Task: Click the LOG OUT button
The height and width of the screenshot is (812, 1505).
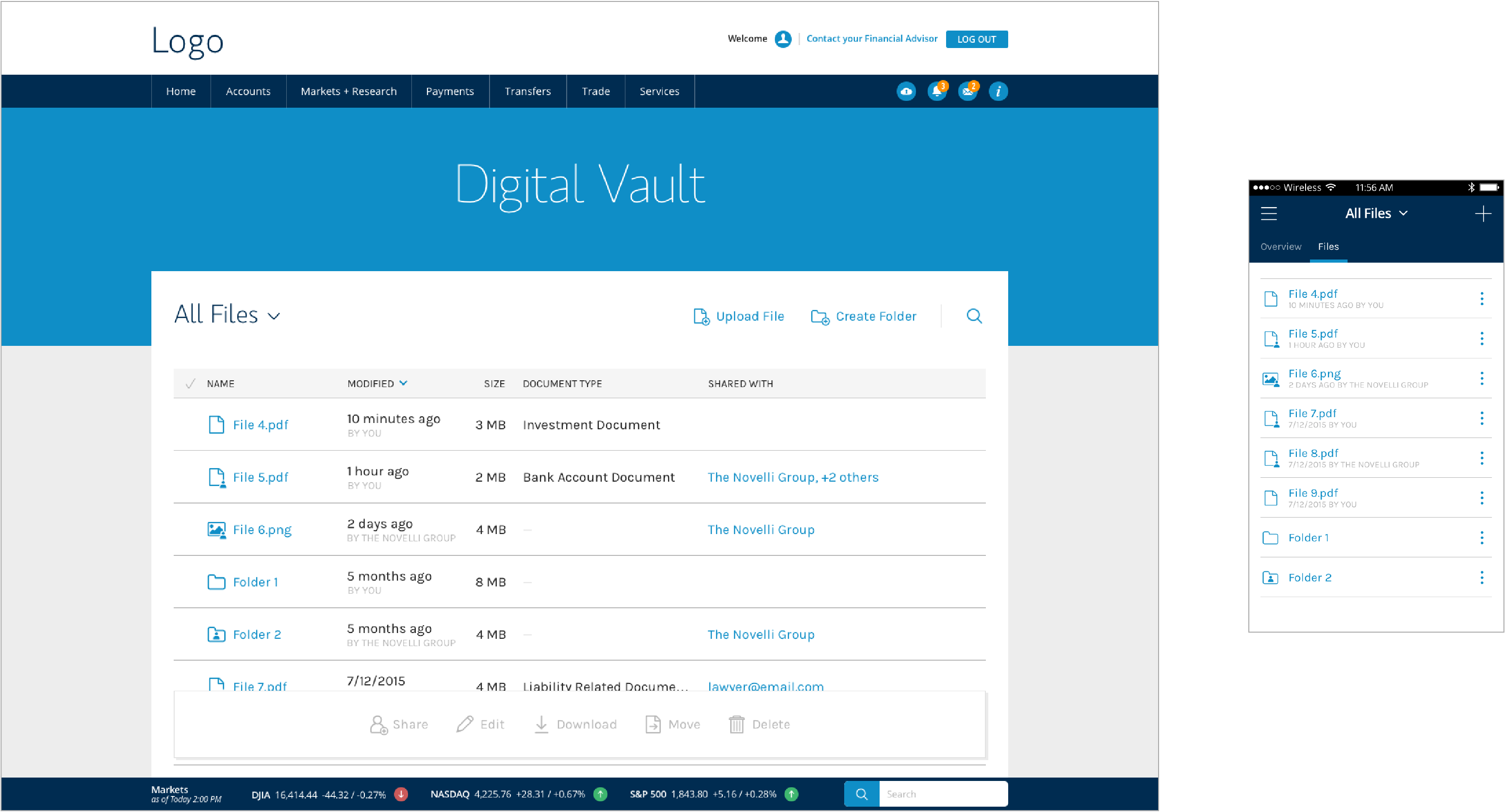Action: point(976,39)
